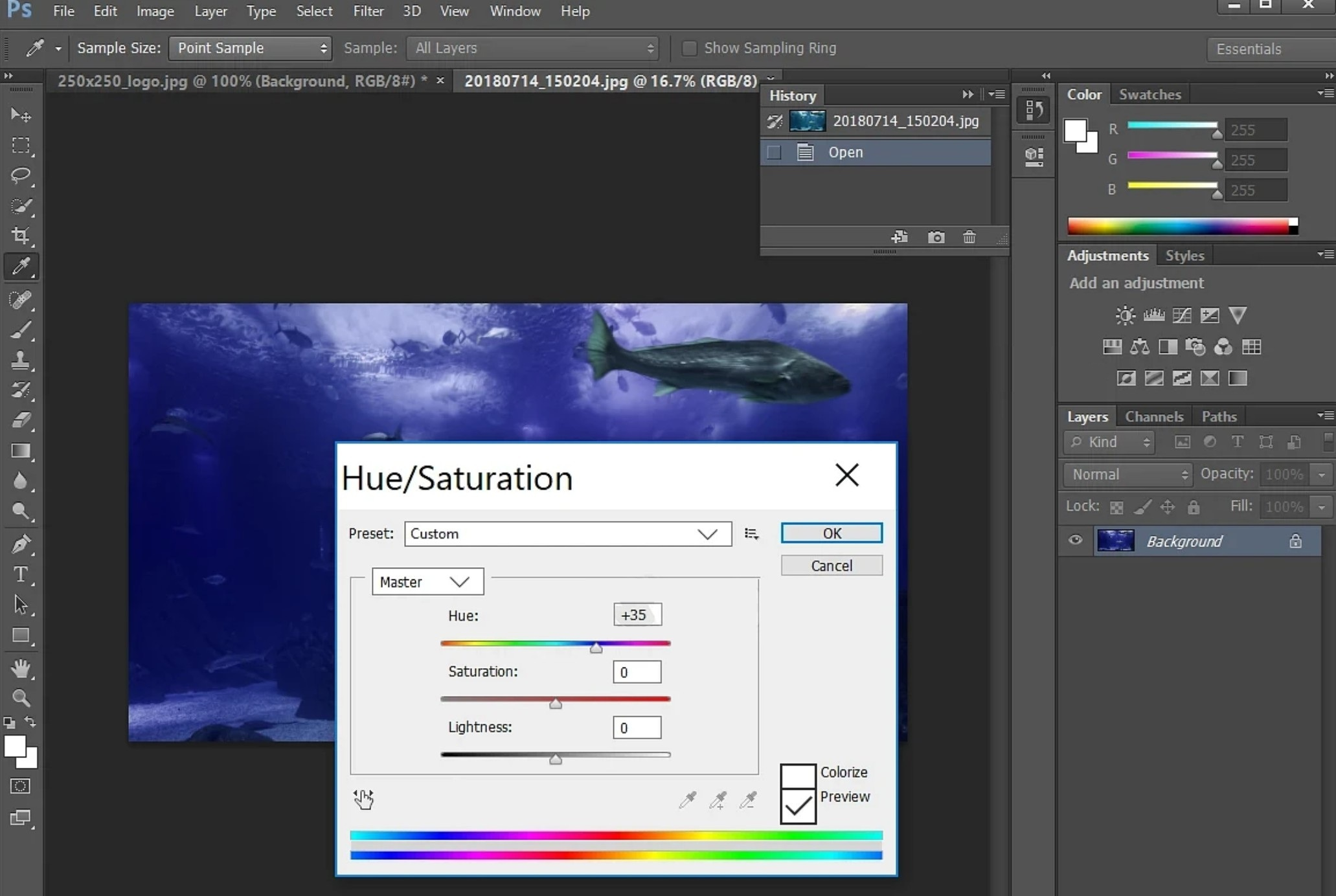The width and height of the screenshot is (1336, 896).
Task: Toggle Lock position
Action: [x=1168, y=508]
